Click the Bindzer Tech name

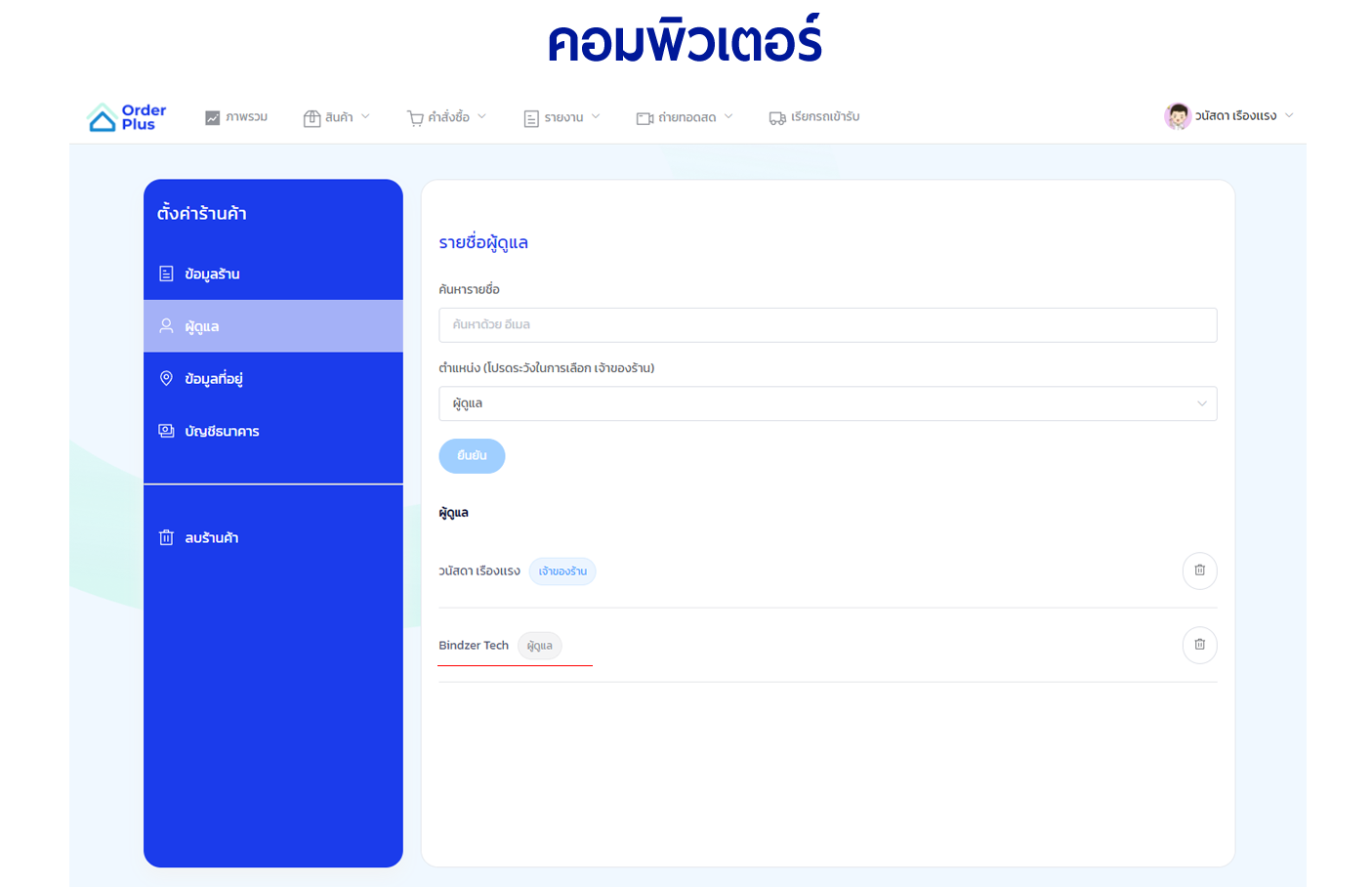(474, 646)
